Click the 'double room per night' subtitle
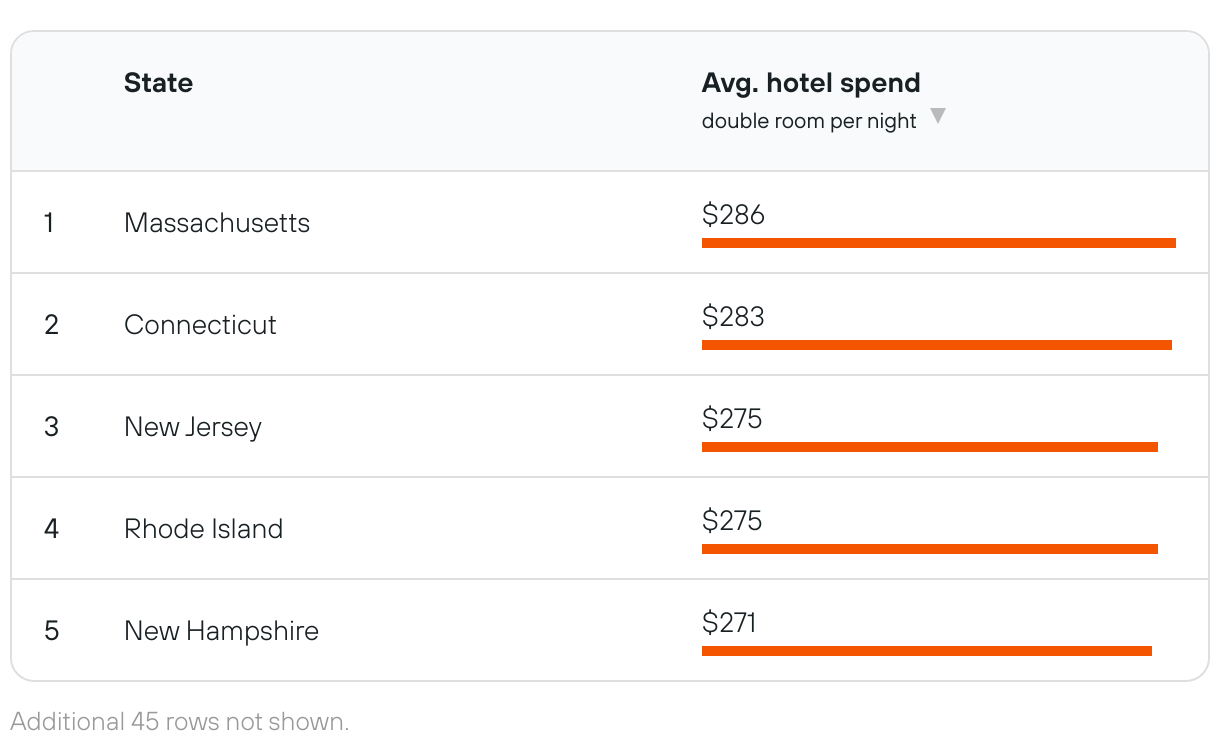The image size is (1220, 748). coord(808,121)
